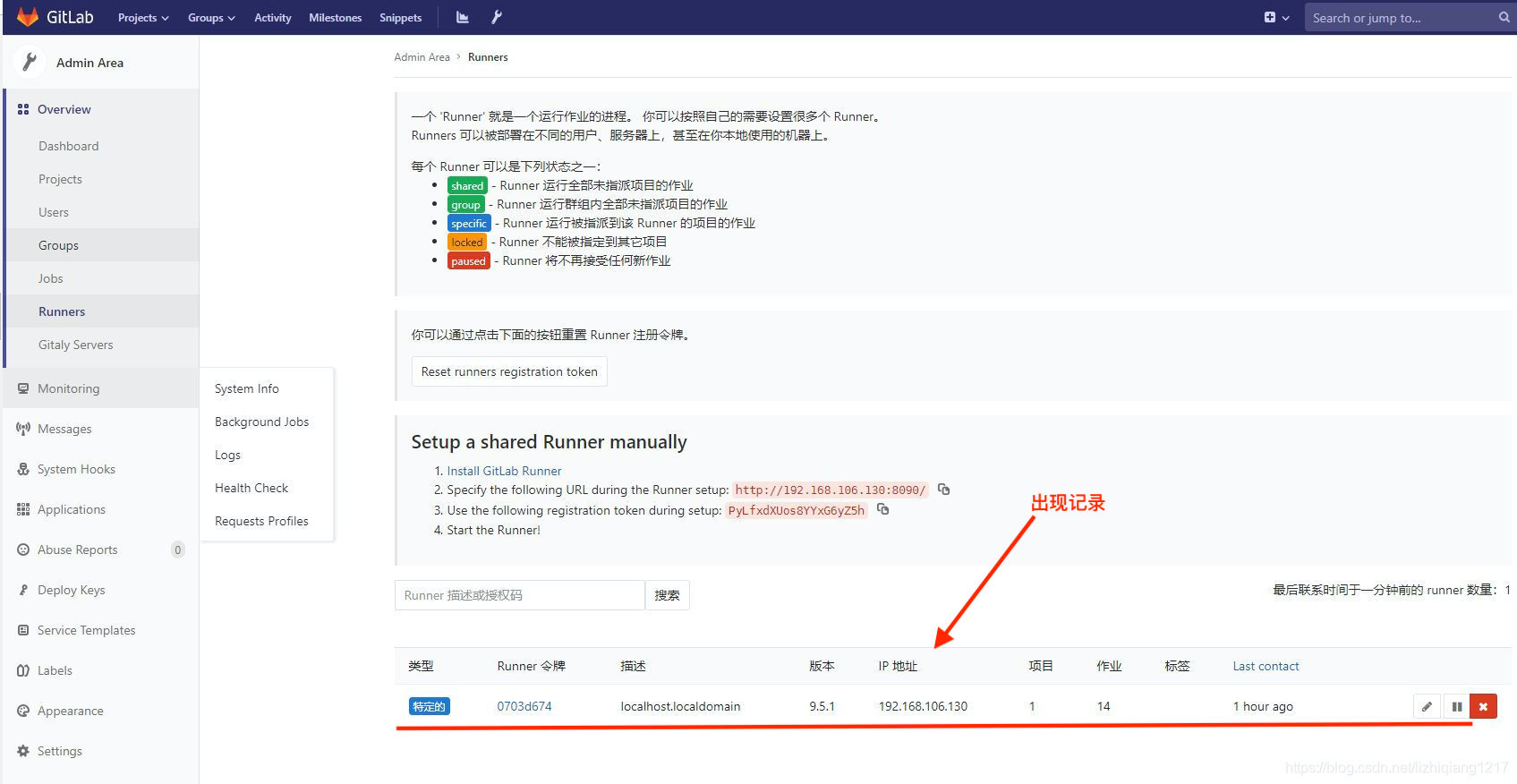Click the Deploy Keys key icon

(23, 590)
